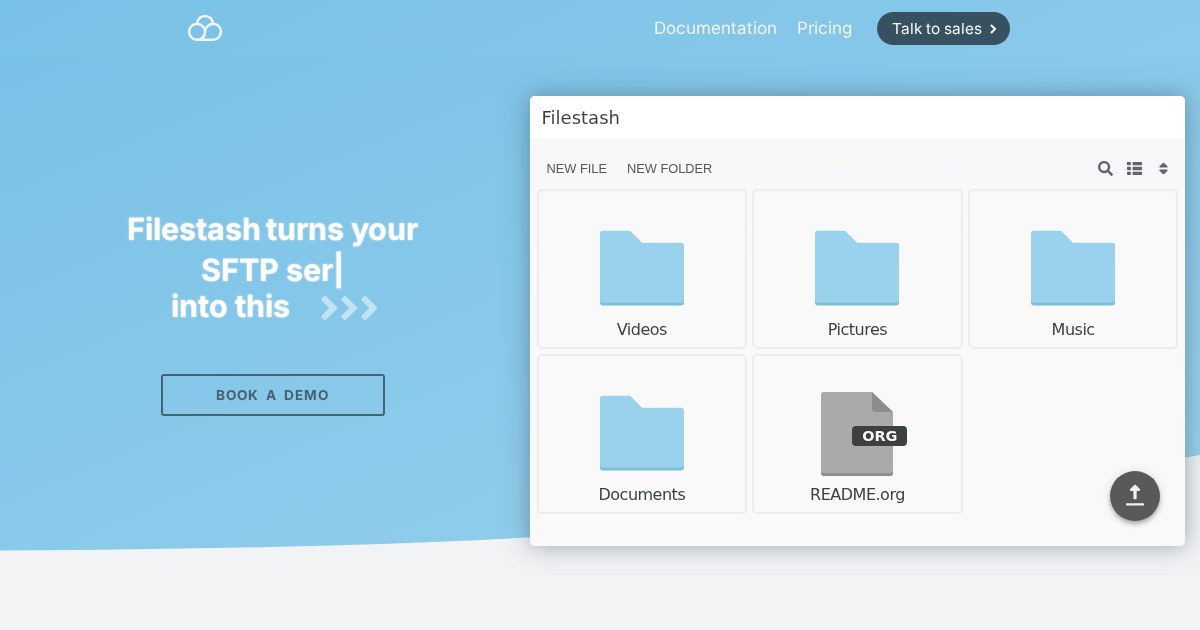This screenshot has width=1200, height=630.
Task: Click the Filestash panel title
Action: tap(581, 118)
